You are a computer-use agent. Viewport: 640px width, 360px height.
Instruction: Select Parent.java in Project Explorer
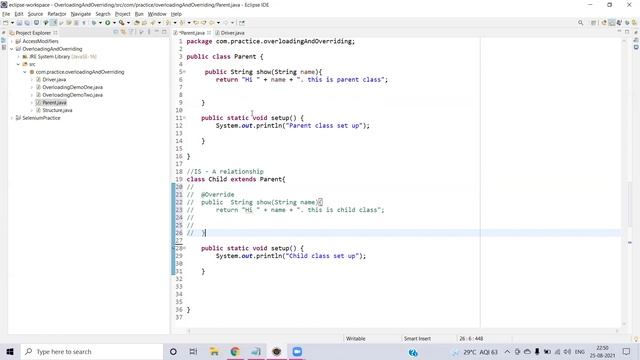point(54,102)
